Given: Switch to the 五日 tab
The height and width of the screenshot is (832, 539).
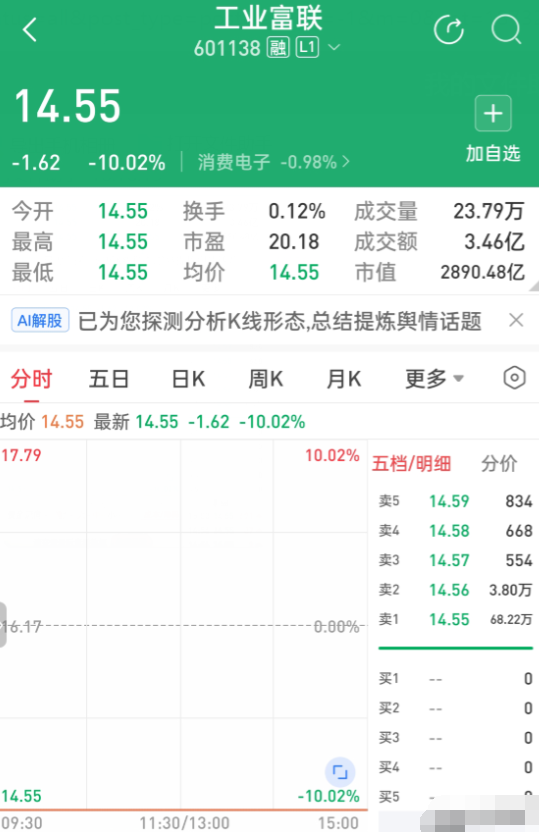Looking at the screenshot, I should tap(109, 379).
